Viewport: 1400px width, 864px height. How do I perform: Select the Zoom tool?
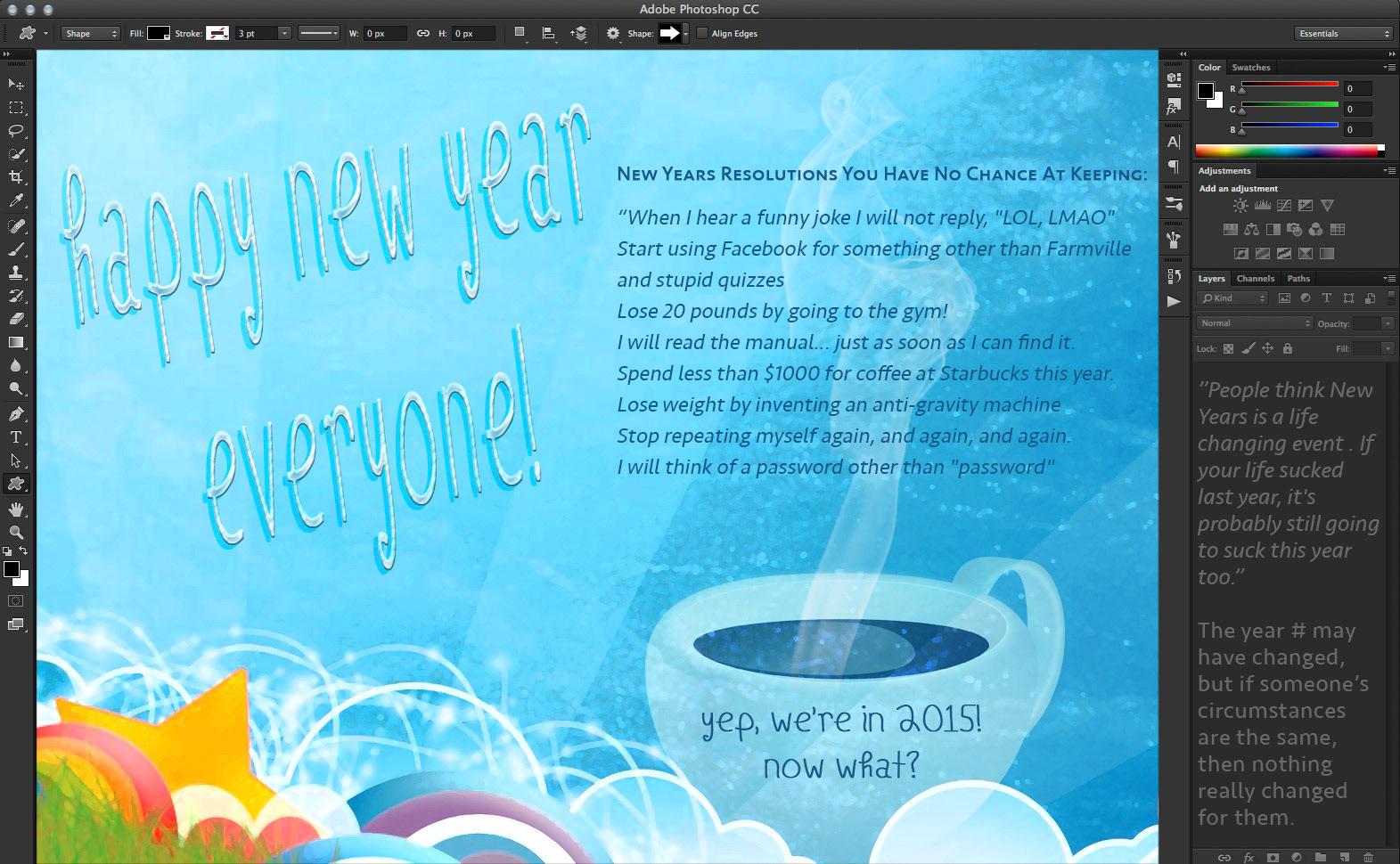tap(16, 533)
